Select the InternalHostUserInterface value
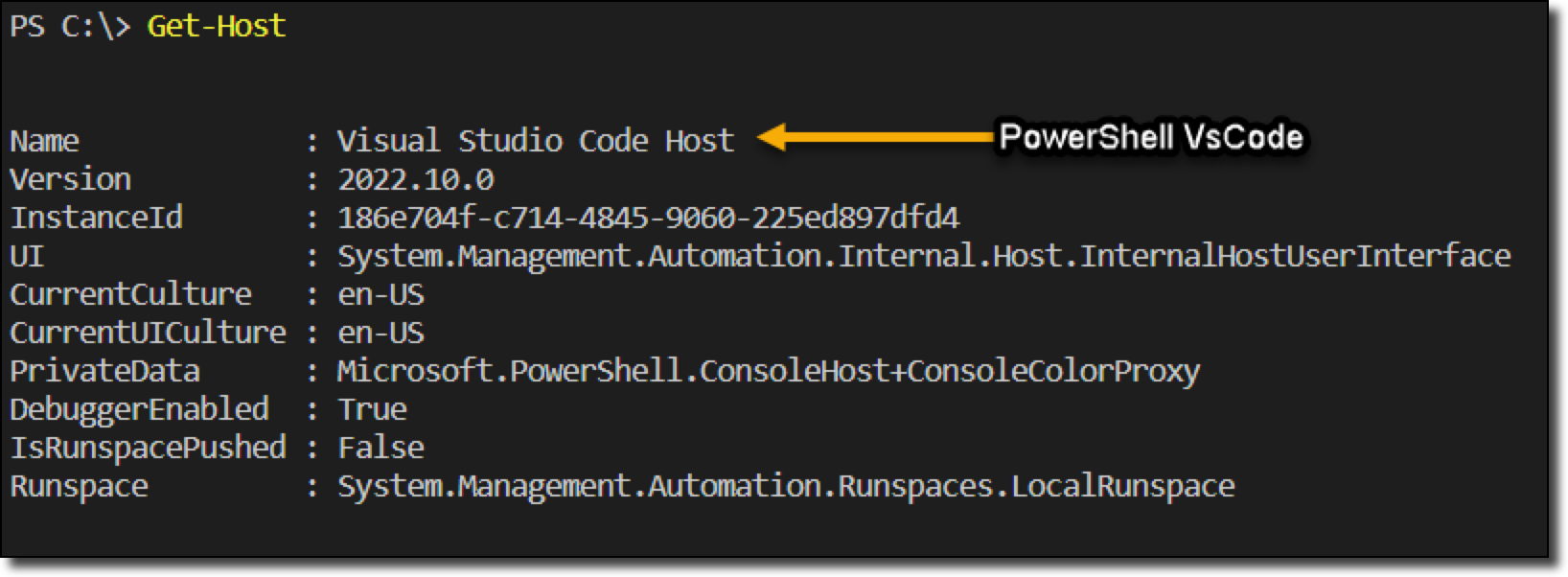The width and height of the screenshot is (1568, 577). coord(924,256)
